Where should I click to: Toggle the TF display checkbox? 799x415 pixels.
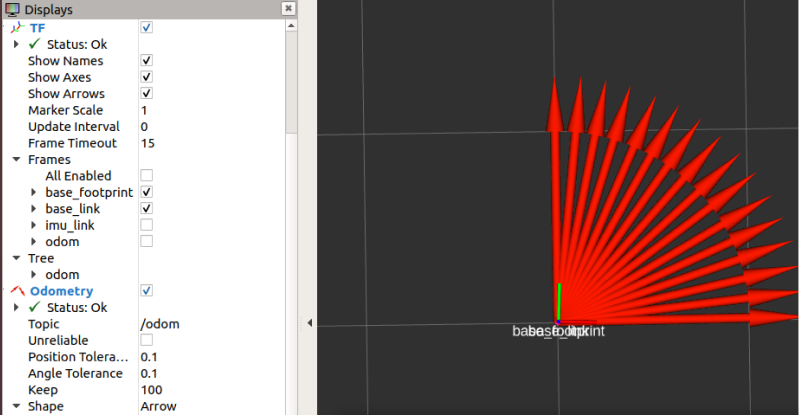(146, 27)
